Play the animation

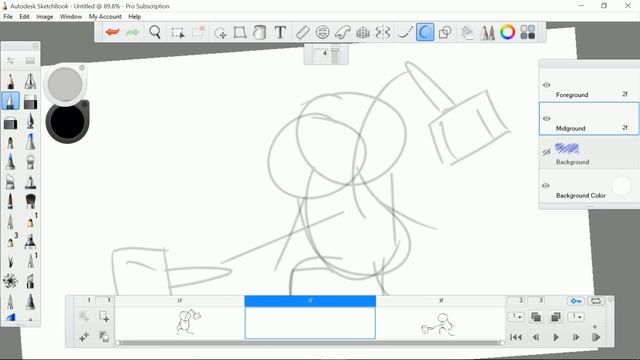pyautogui.click(x=556, y=337)
